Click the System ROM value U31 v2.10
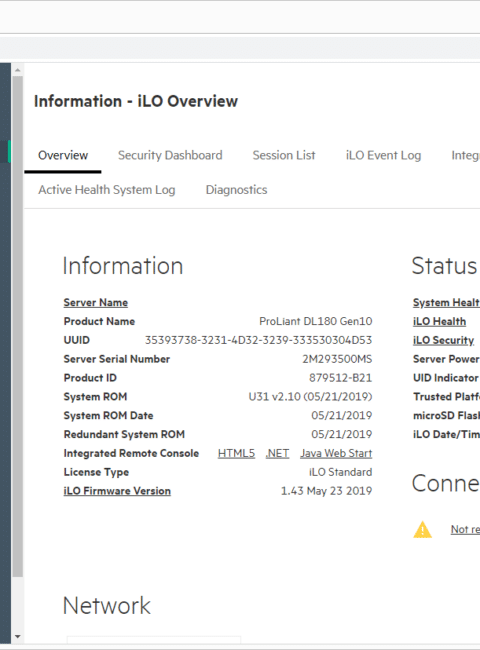The height and width of the screenshot is (650, 480). [310, 397]
